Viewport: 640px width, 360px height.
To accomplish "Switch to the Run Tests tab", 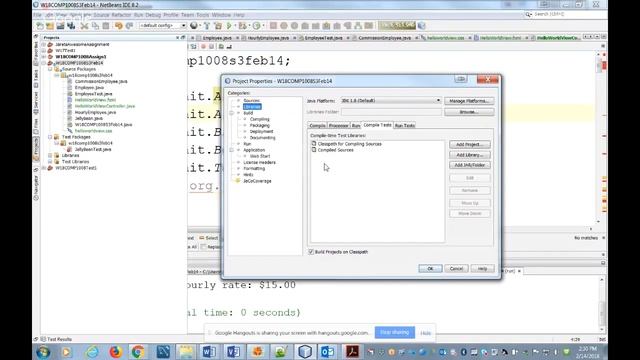I will click(x=404, y=125).
